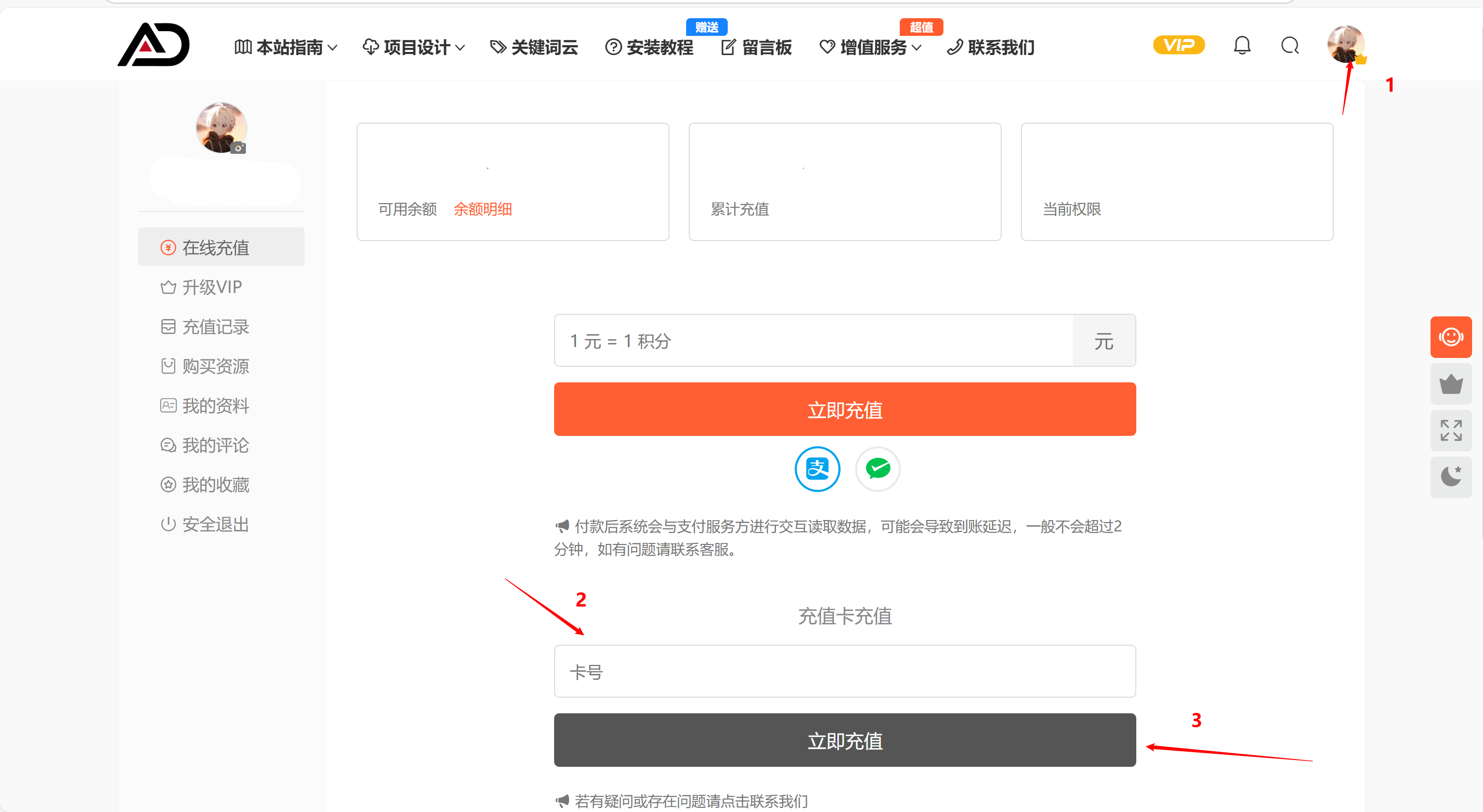Viewport: 1483px width, 812px height.
Task: Open the 余额明细 link
Action: 482,209
